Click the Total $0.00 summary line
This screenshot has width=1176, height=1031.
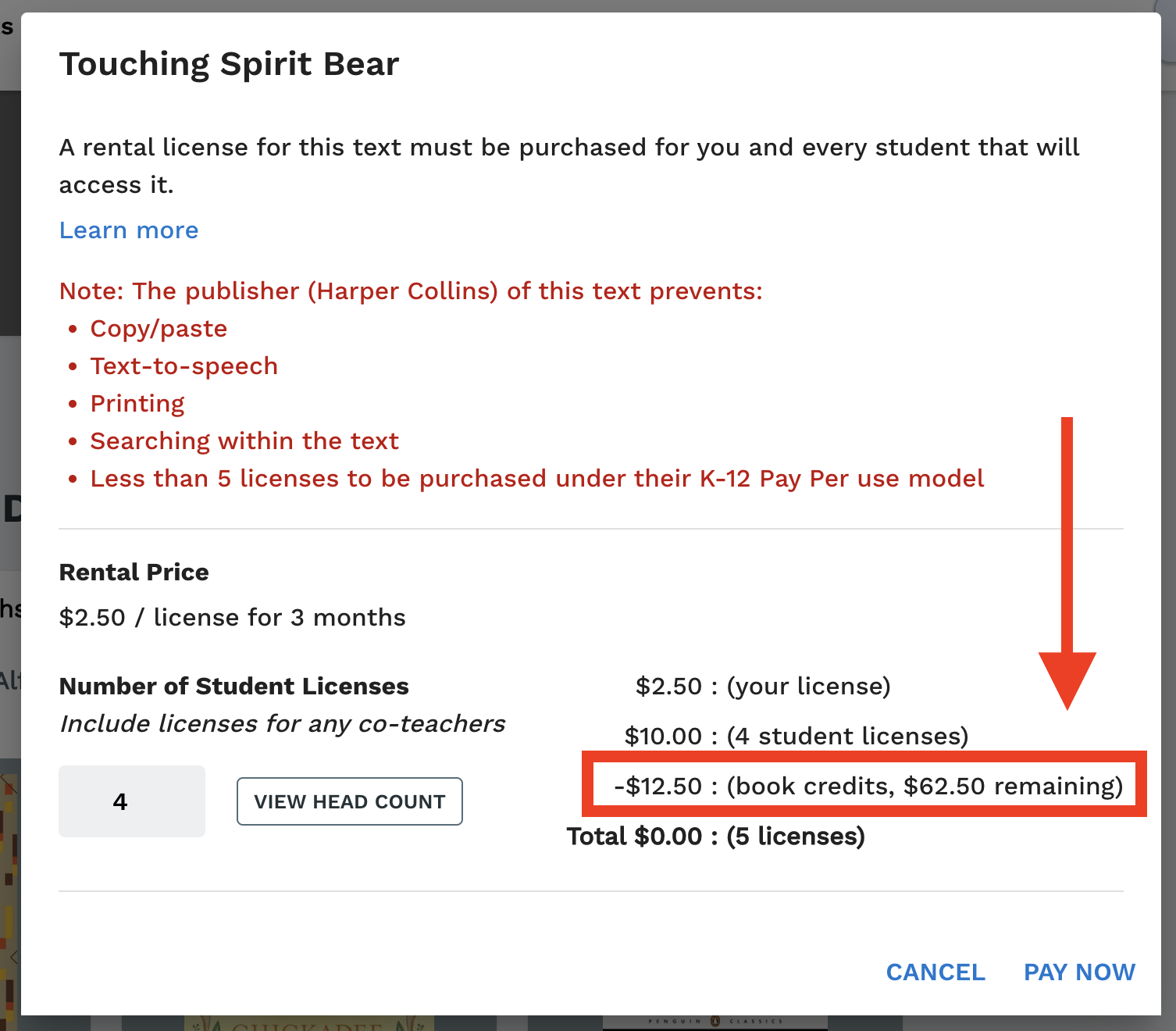click(x=715, y=837)
